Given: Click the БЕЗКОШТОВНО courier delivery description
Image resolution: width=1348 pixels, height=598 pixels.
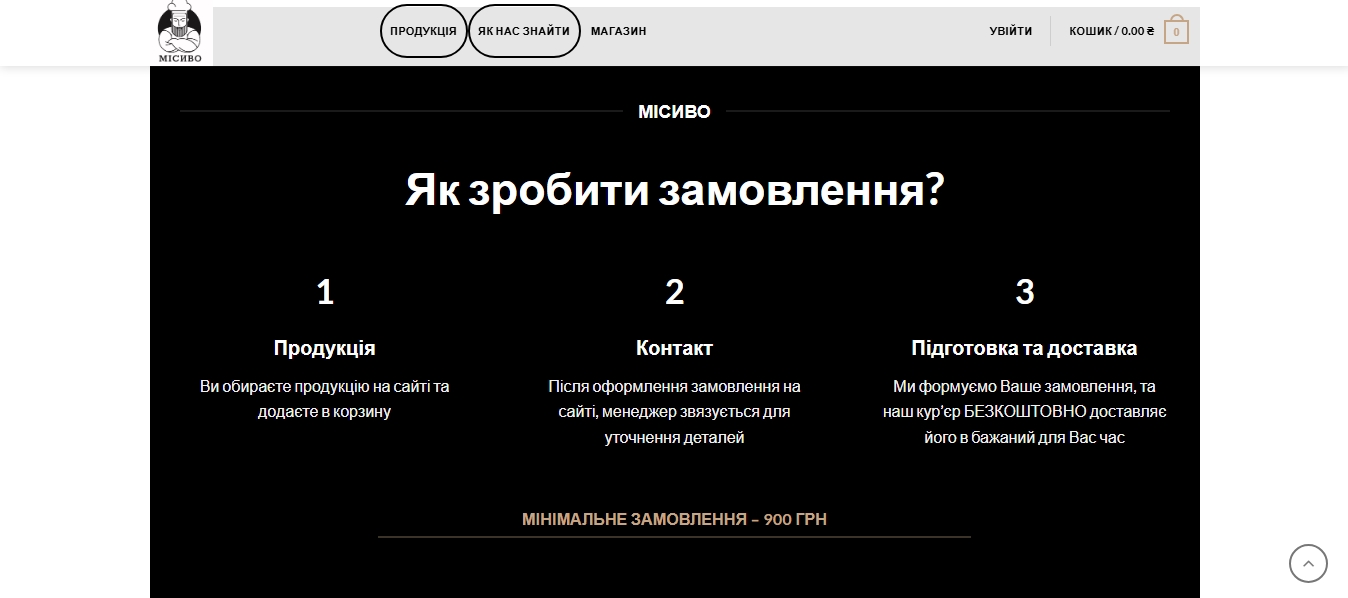Looking at the screenshot, I should pyautogui.click(x=1024, y=412).
